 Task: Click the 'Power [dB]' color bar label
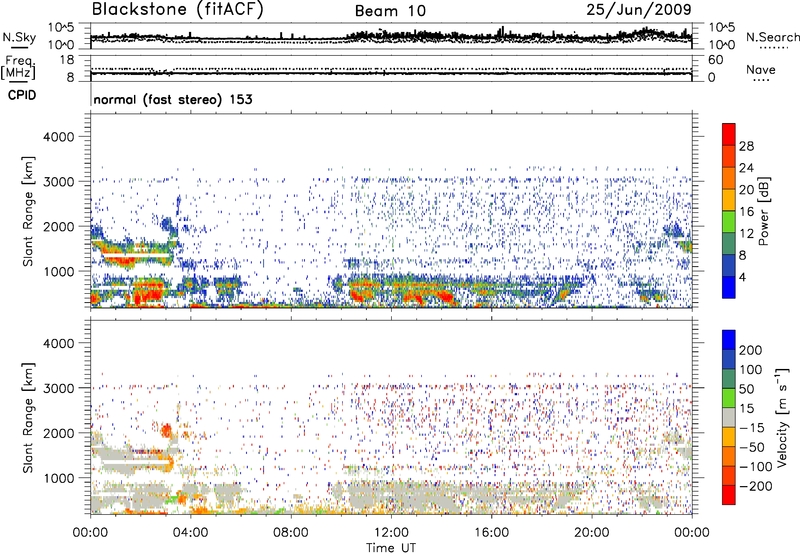[764, 211]
